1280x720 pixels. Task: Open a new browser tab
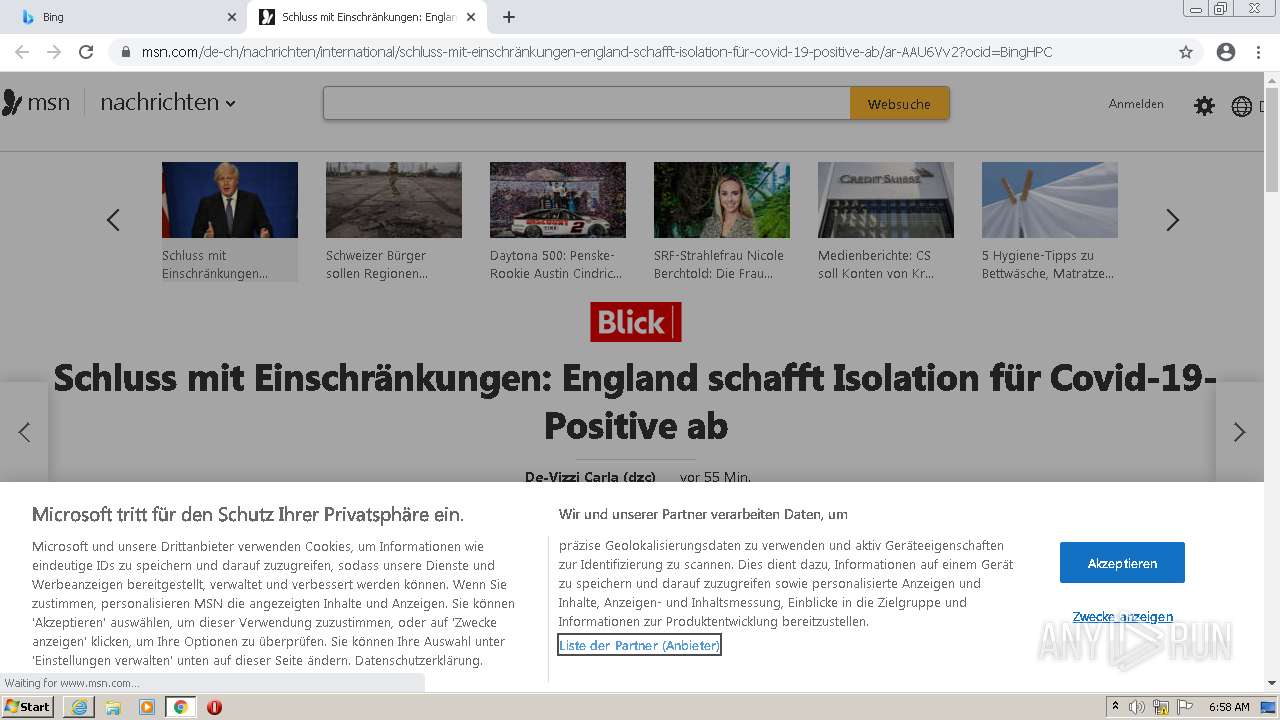508,17
